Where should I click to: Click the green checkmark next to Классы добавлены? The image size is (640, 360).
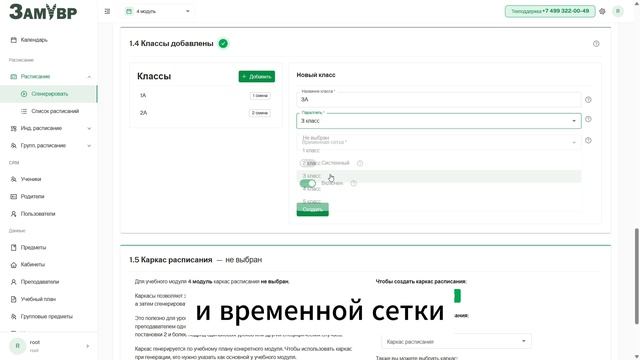223,43
